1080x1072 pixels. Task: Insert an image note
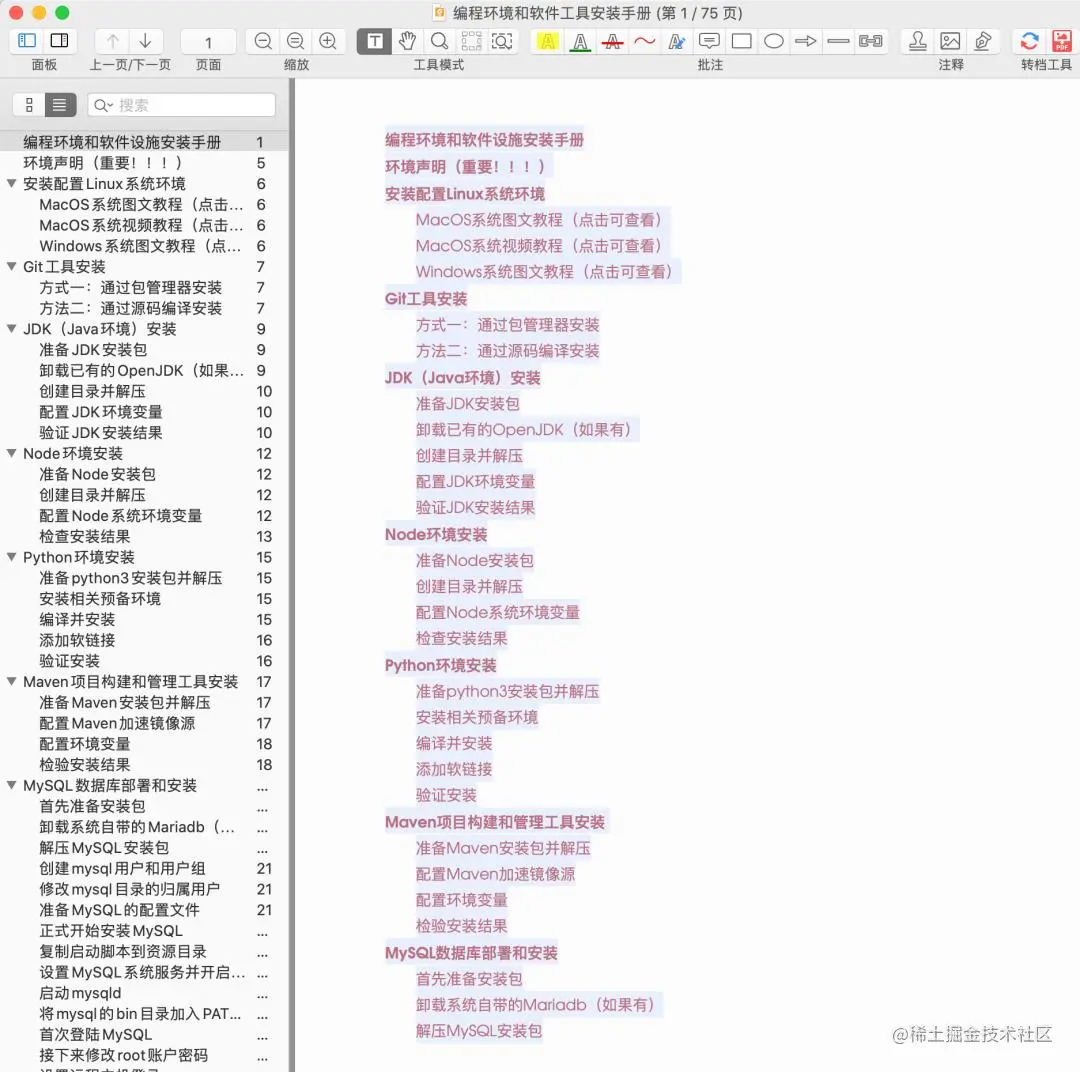[950, 41]
